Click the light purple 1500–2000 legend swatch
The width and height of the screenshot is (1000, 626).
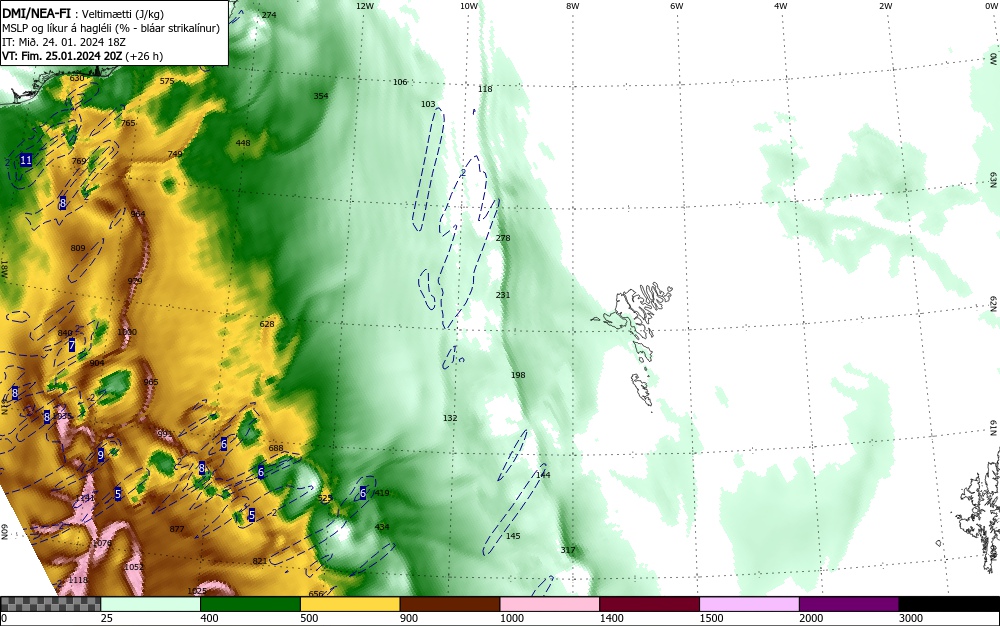tap(749, 604)
